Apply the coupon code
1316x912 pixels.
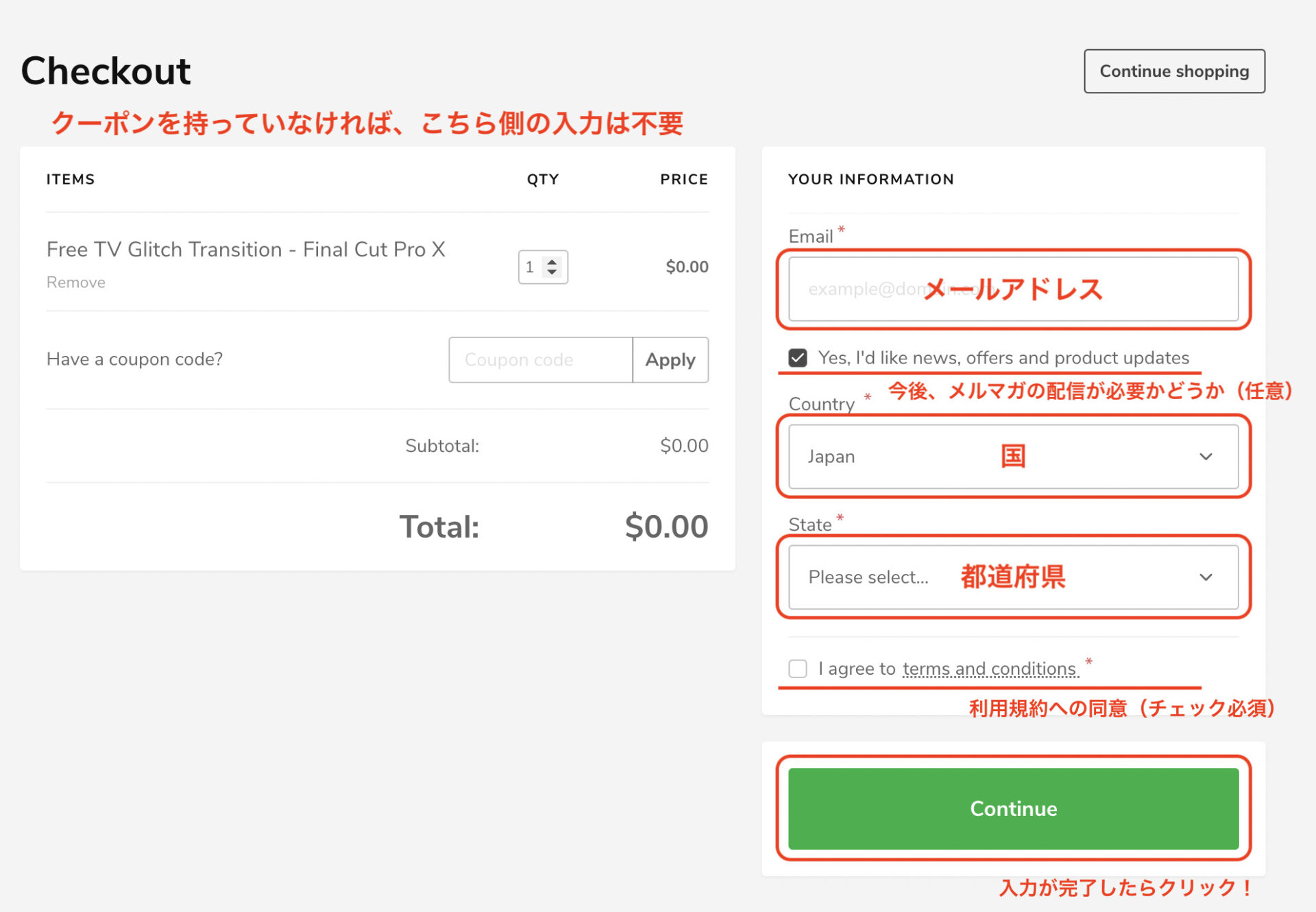point(670,360)
